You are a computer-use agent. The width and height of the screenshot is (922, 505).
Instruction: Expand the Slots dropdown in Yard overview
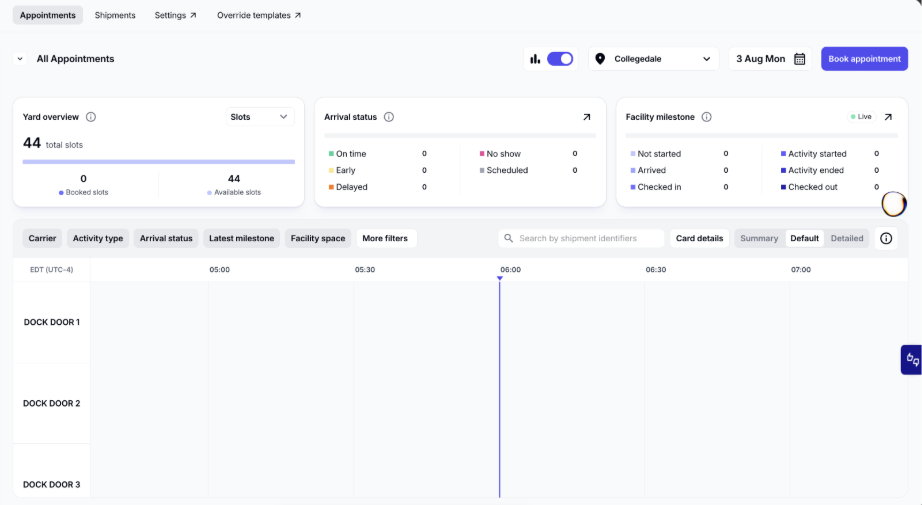tap(259, 117)
